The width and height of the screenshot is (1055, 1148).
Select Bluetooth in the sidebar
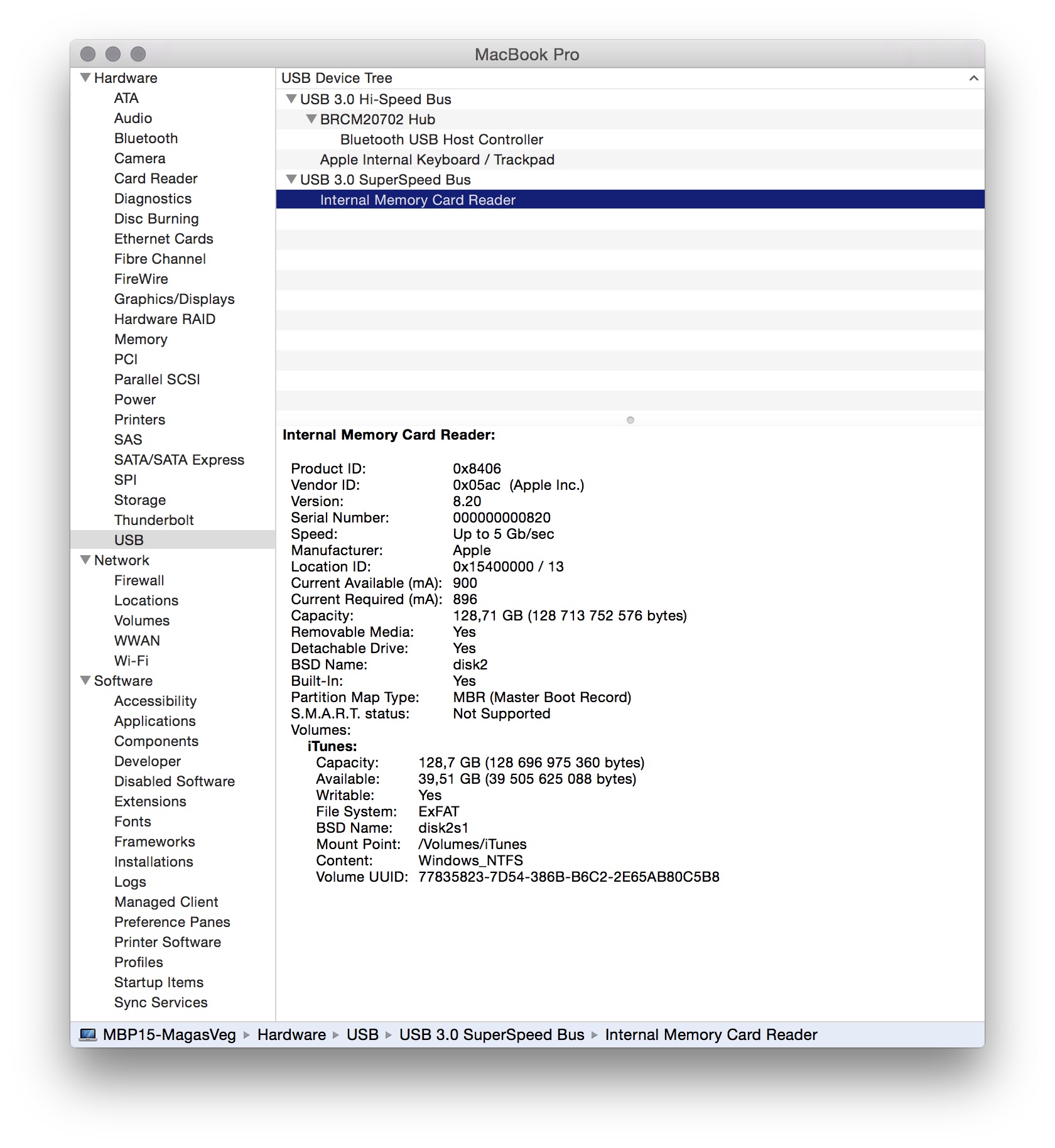click(x=146, y=138)
